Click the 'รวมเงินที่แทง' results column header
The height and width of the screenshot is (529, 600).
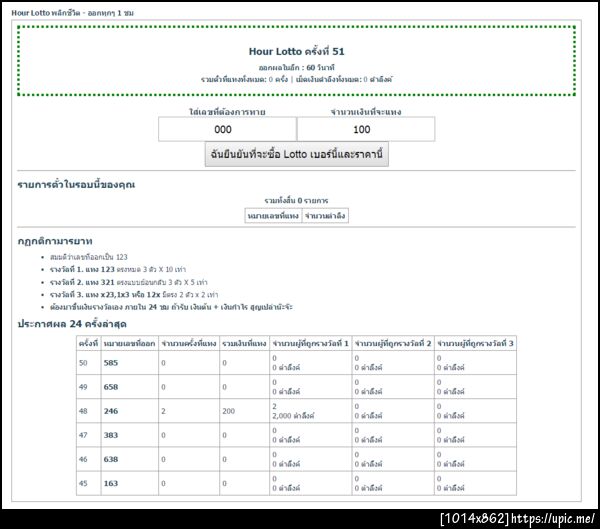pyautogui.click(x=244, y=343)
